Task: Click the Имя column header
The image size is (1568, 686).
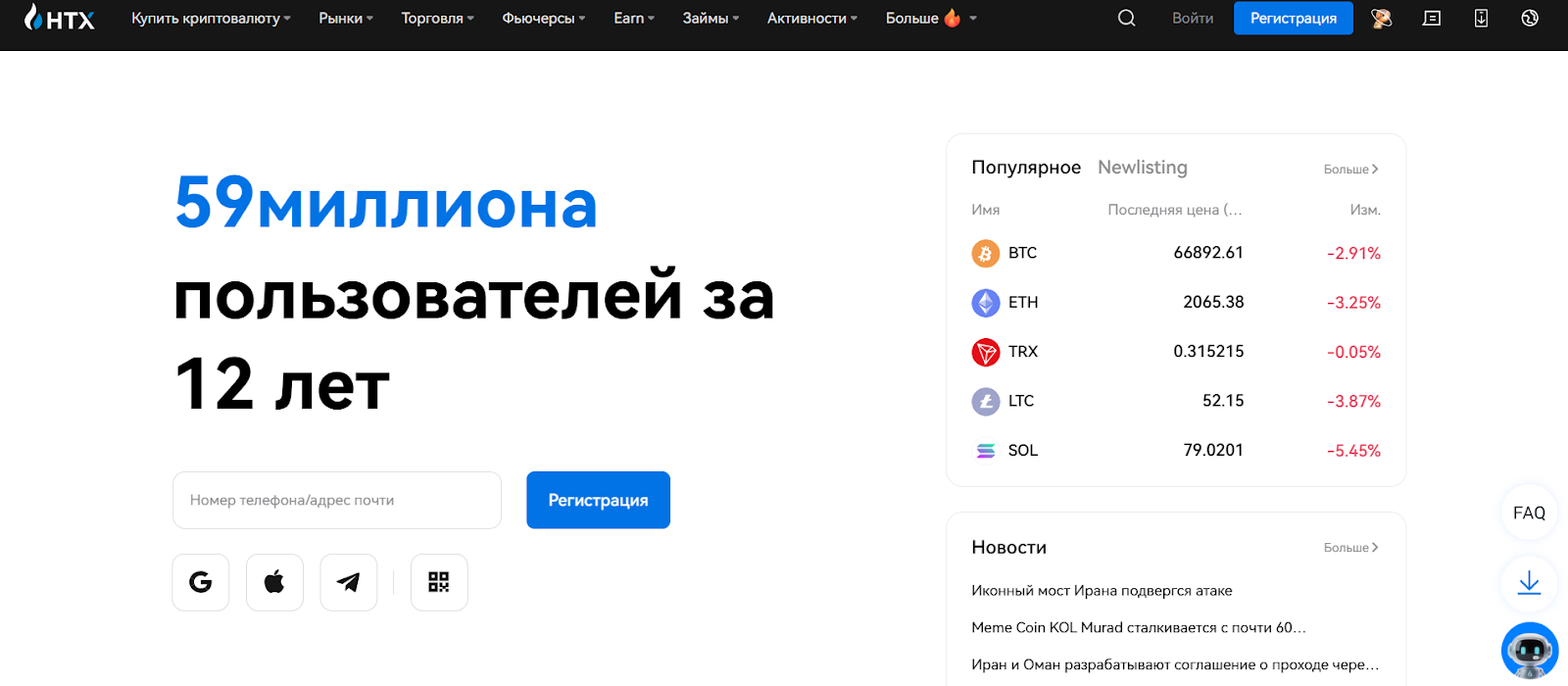Action: (986, 210)
